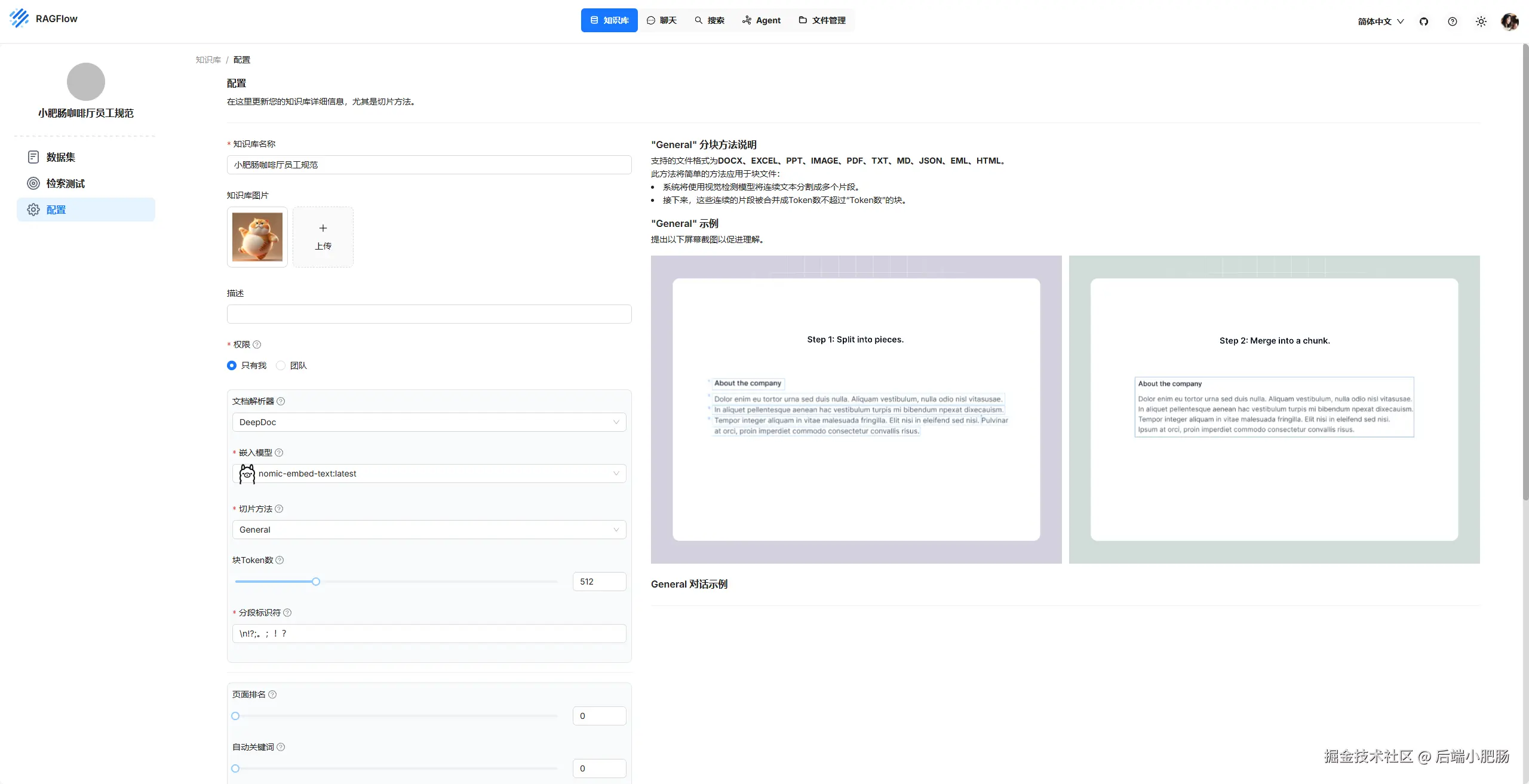Viewport: 1529px width, 784px height.
Task: Open the 嵌入模型 nomic-embed-text dropdown
Action: [x=429, y=474]
